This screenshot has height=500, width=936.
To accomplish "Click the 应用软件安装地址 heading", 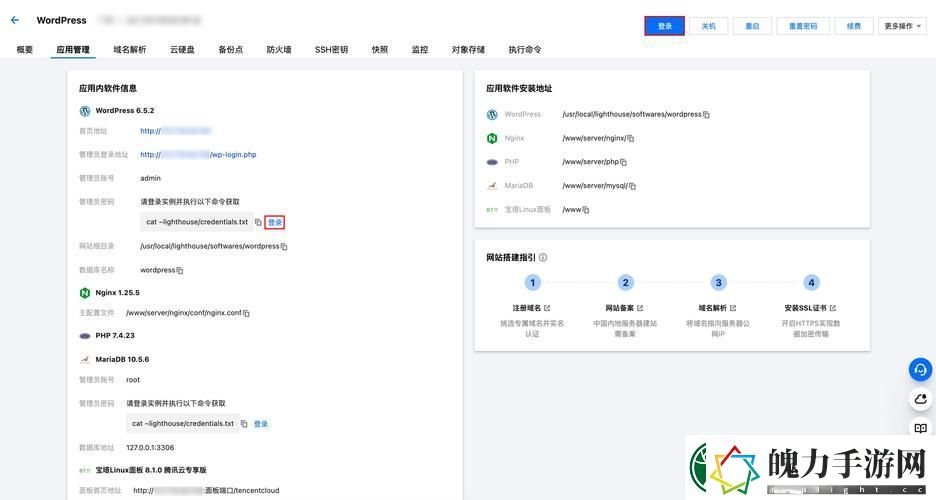I will click(519, 88).
